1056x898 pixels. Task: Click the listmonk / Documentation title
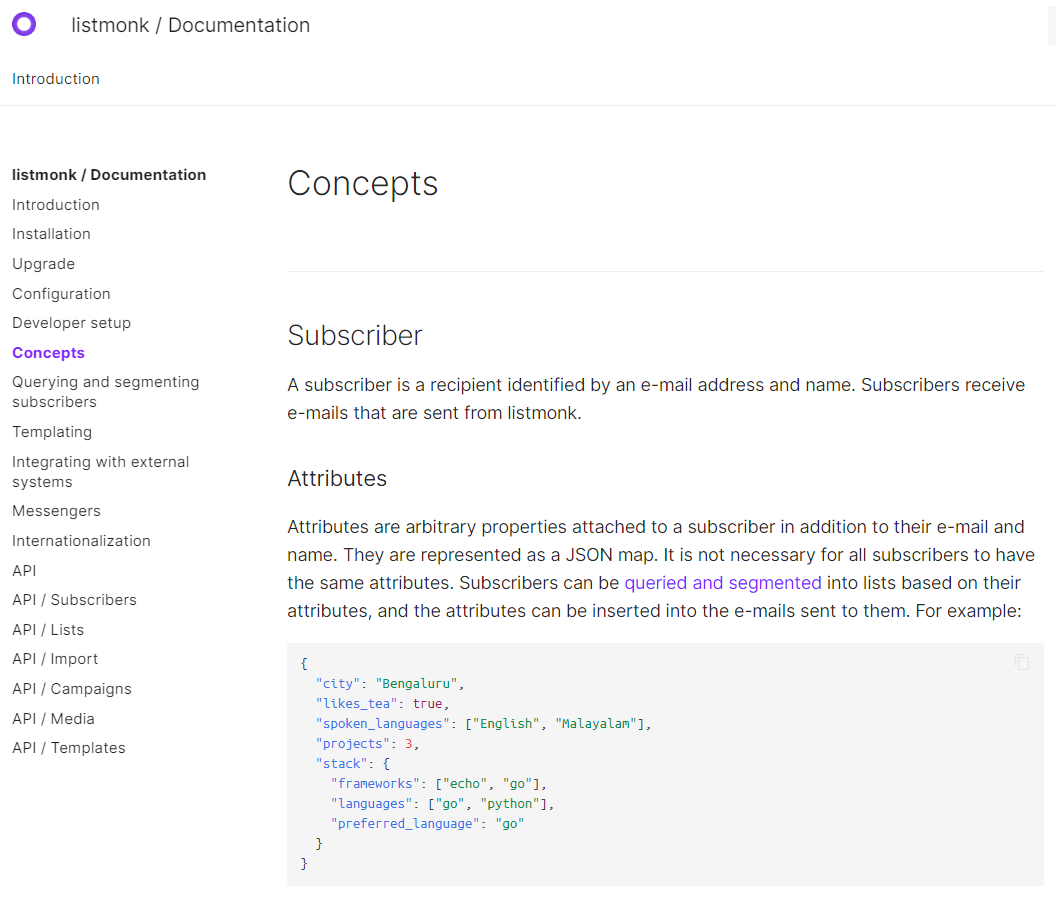point(190,25)
